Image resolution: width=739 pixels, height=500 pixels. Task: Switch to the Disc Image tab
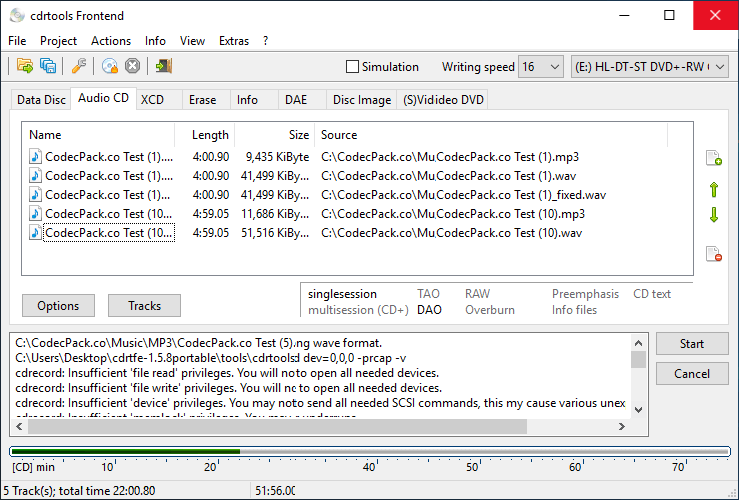click(x=362, y=100)
